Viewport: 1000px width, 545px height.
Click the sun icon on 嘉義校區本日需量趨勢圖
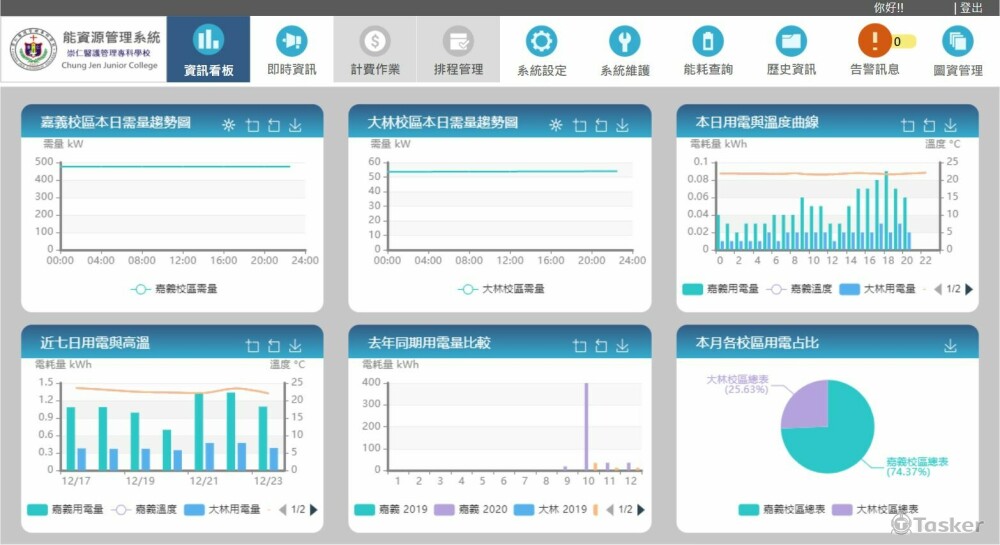coord(228,125)
